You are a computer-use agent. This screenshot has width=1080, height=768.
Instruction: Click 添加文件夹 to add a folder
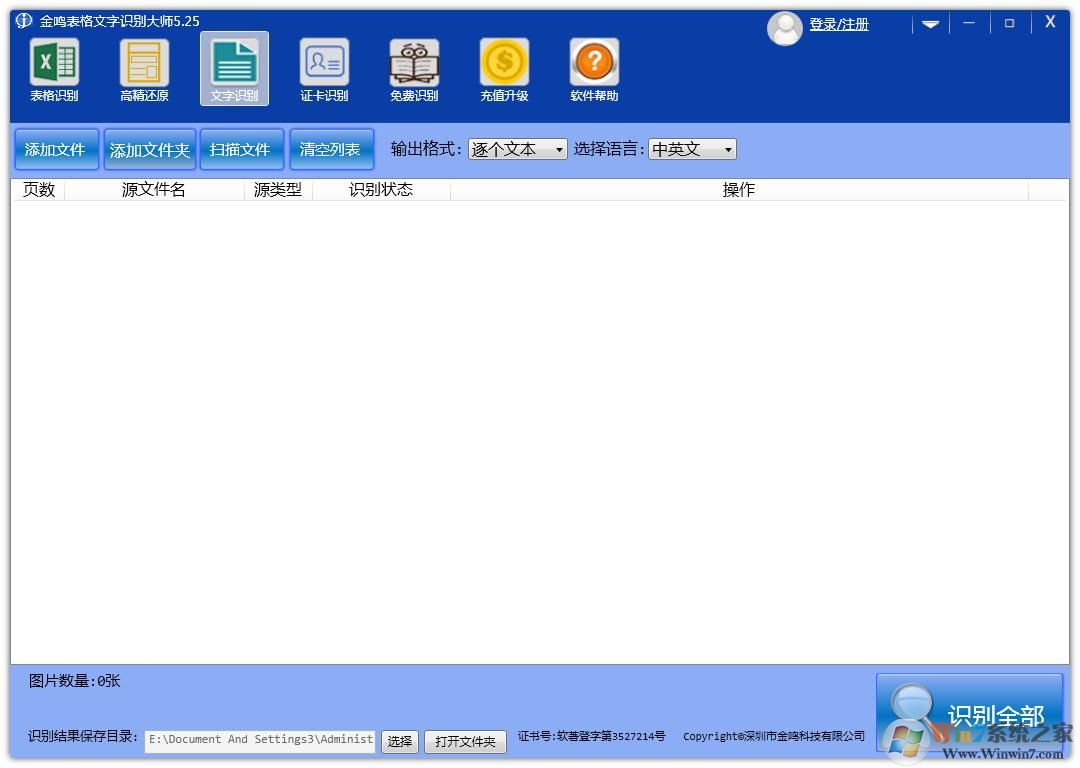pyautogui.click(x=149, y=148)
